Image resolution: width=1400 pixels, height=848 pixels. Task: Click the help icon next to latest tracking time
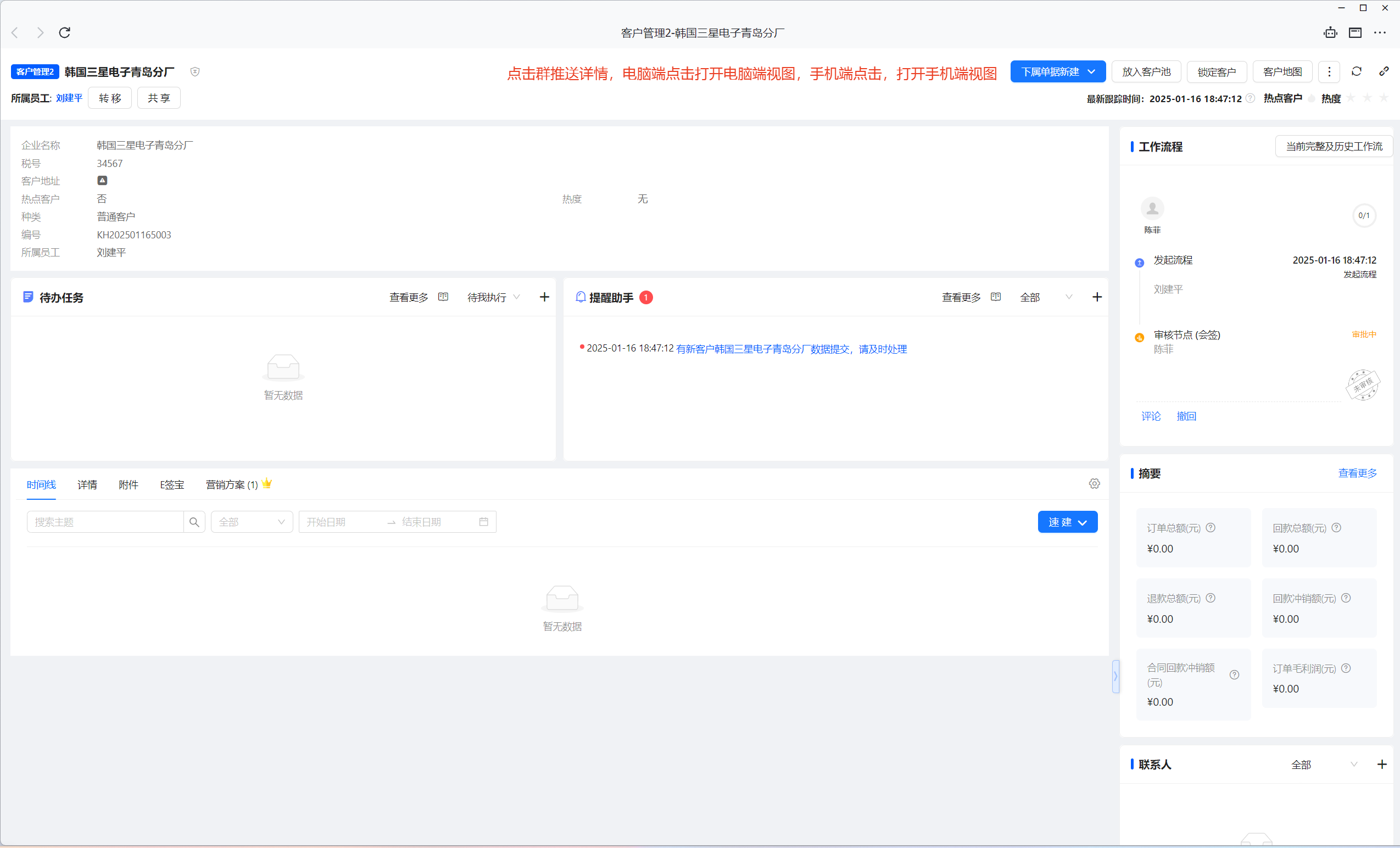tap(1250, 98)
